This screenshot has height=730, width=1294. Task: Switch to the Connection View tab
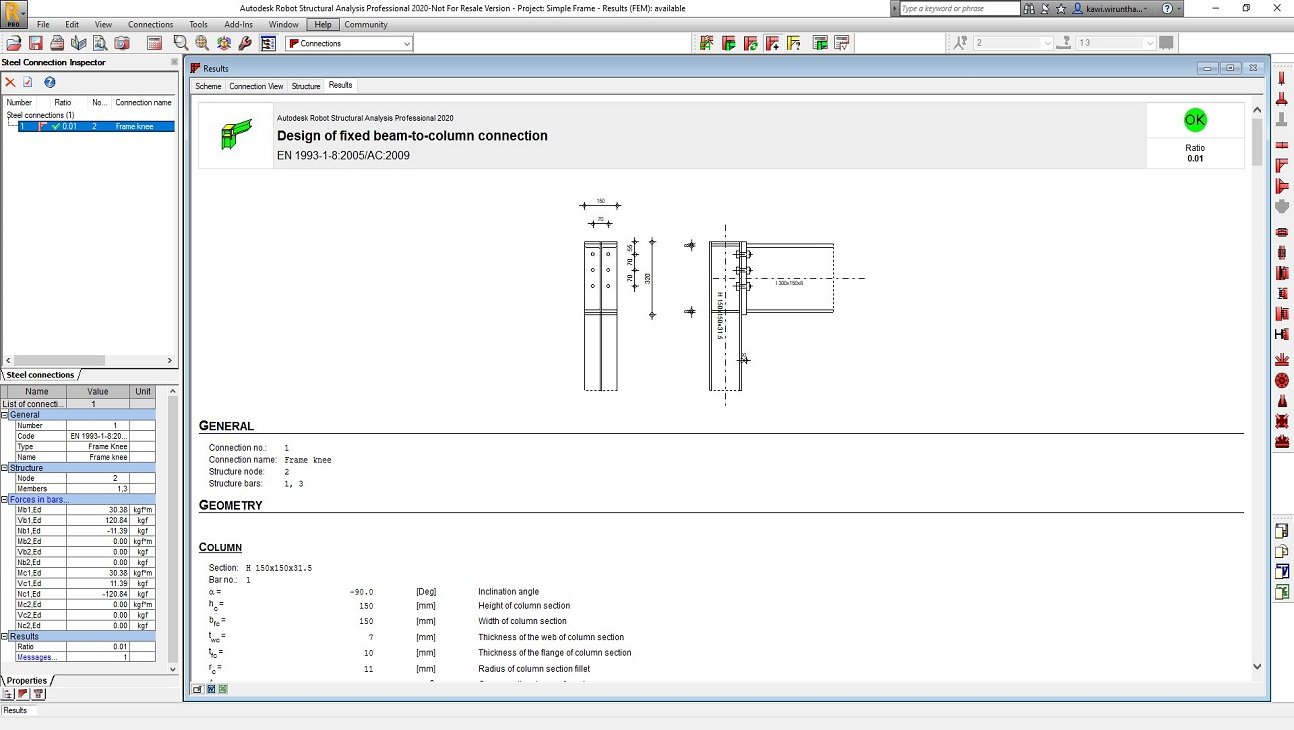tap(256, 86)
